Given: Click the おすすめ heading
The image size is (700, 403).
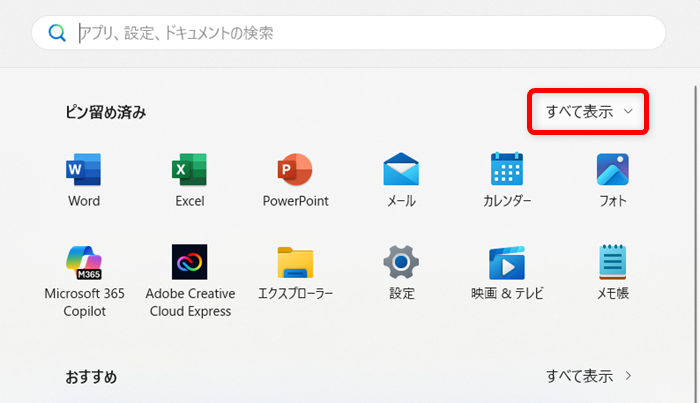Looking at the screenshot, I should [x=91, y=377].
